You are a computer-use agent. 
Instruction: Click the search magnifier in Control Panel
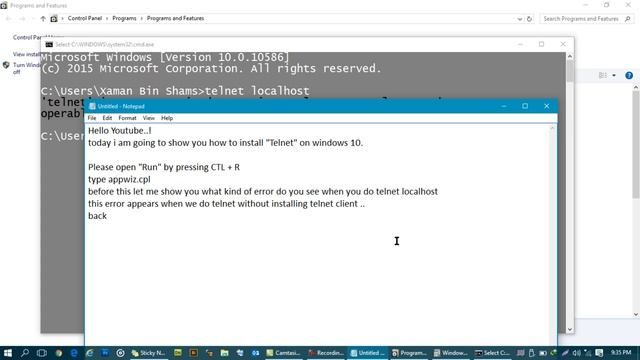628,19
